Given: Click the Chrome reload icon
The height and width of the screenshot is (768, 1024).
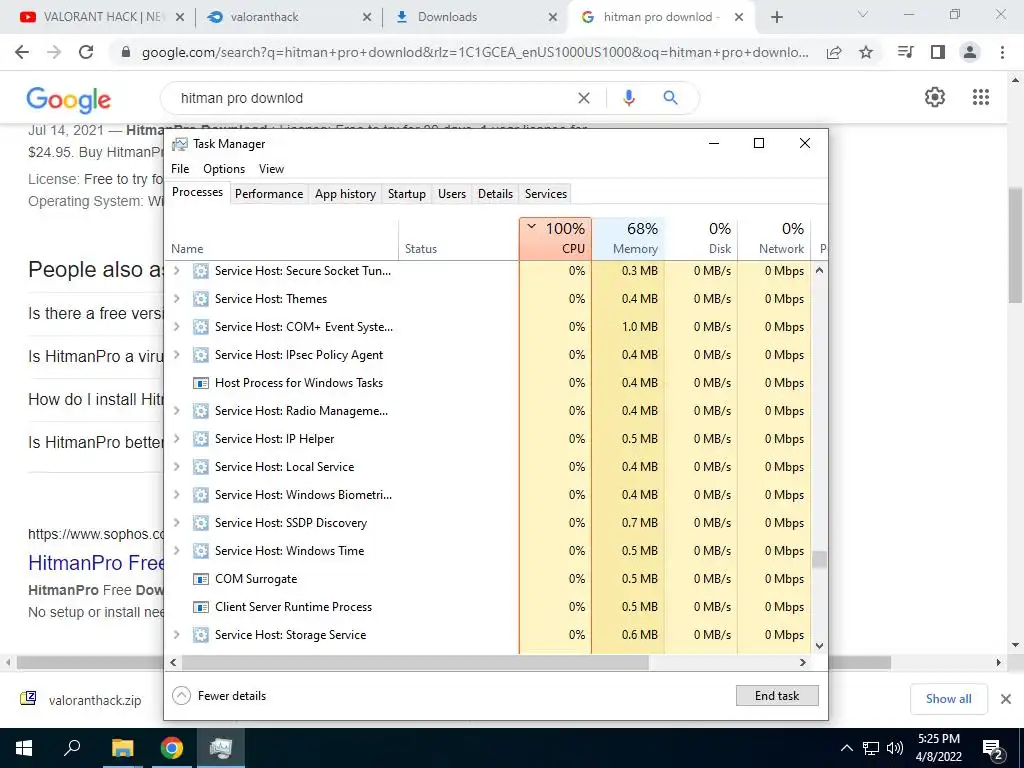Looking at the screenshot, I should (86, 52).
